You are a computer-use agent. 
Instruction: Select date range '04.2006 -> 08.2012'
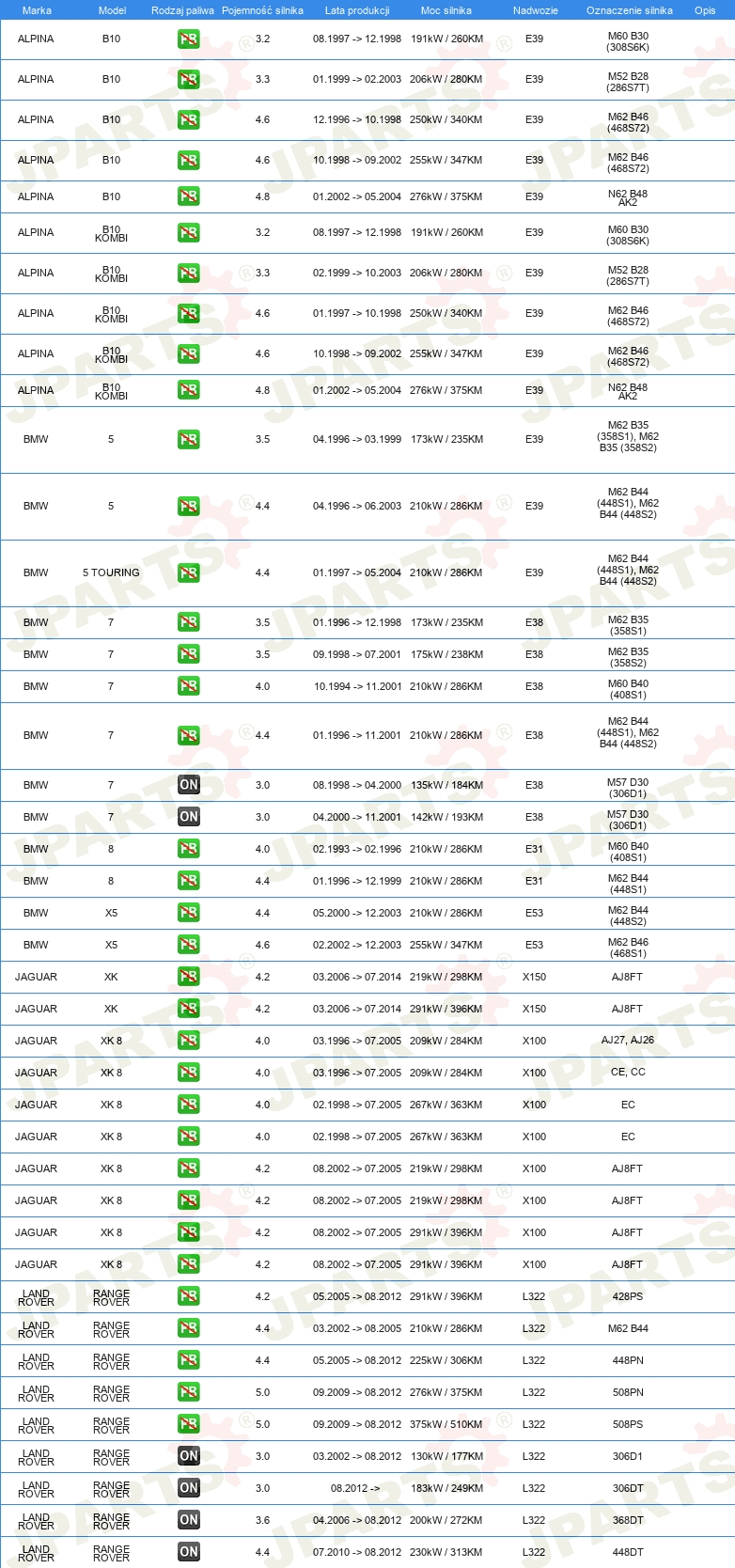click(x=357, y=1520)
